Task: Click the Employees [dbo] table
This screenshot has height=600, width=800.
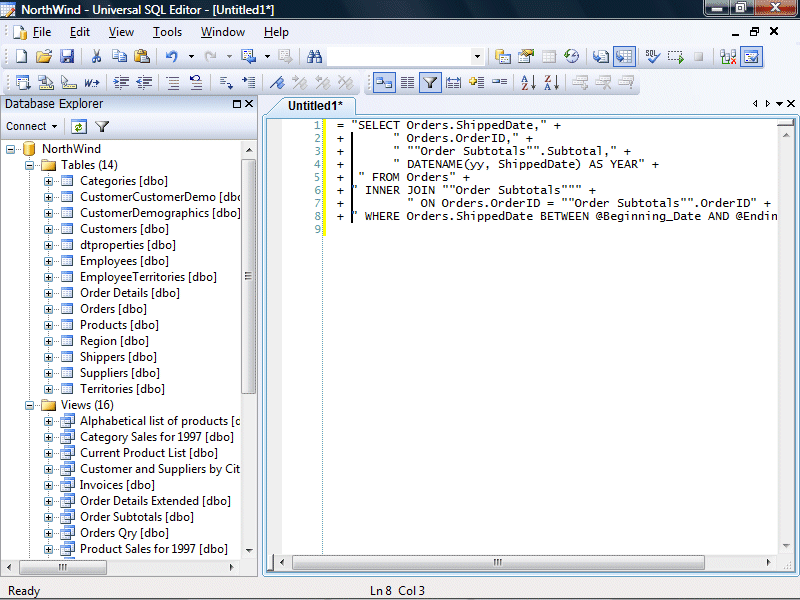Action: point(124,261)
